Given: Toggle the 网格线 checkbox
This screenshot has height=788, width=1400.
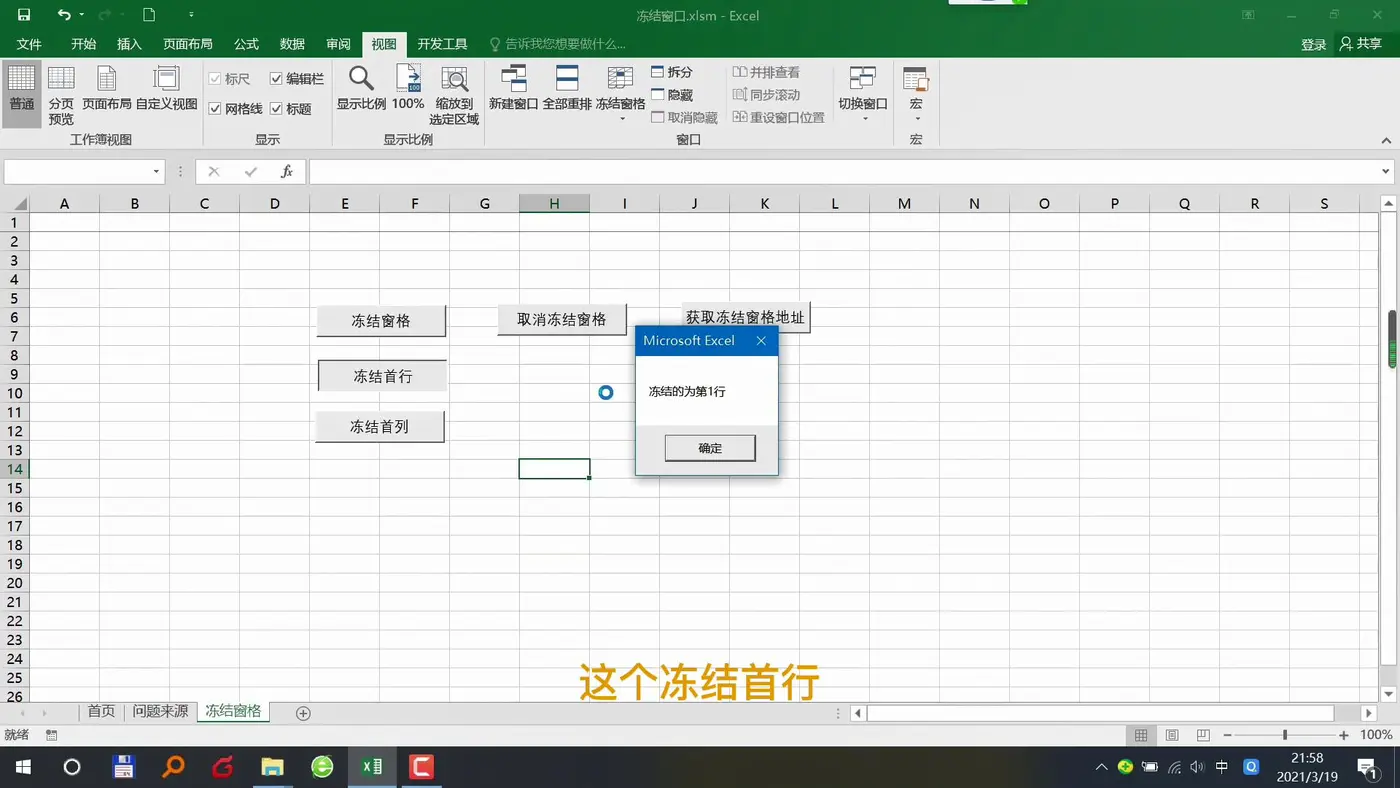Looking at the screenshot, I should 236,108.
